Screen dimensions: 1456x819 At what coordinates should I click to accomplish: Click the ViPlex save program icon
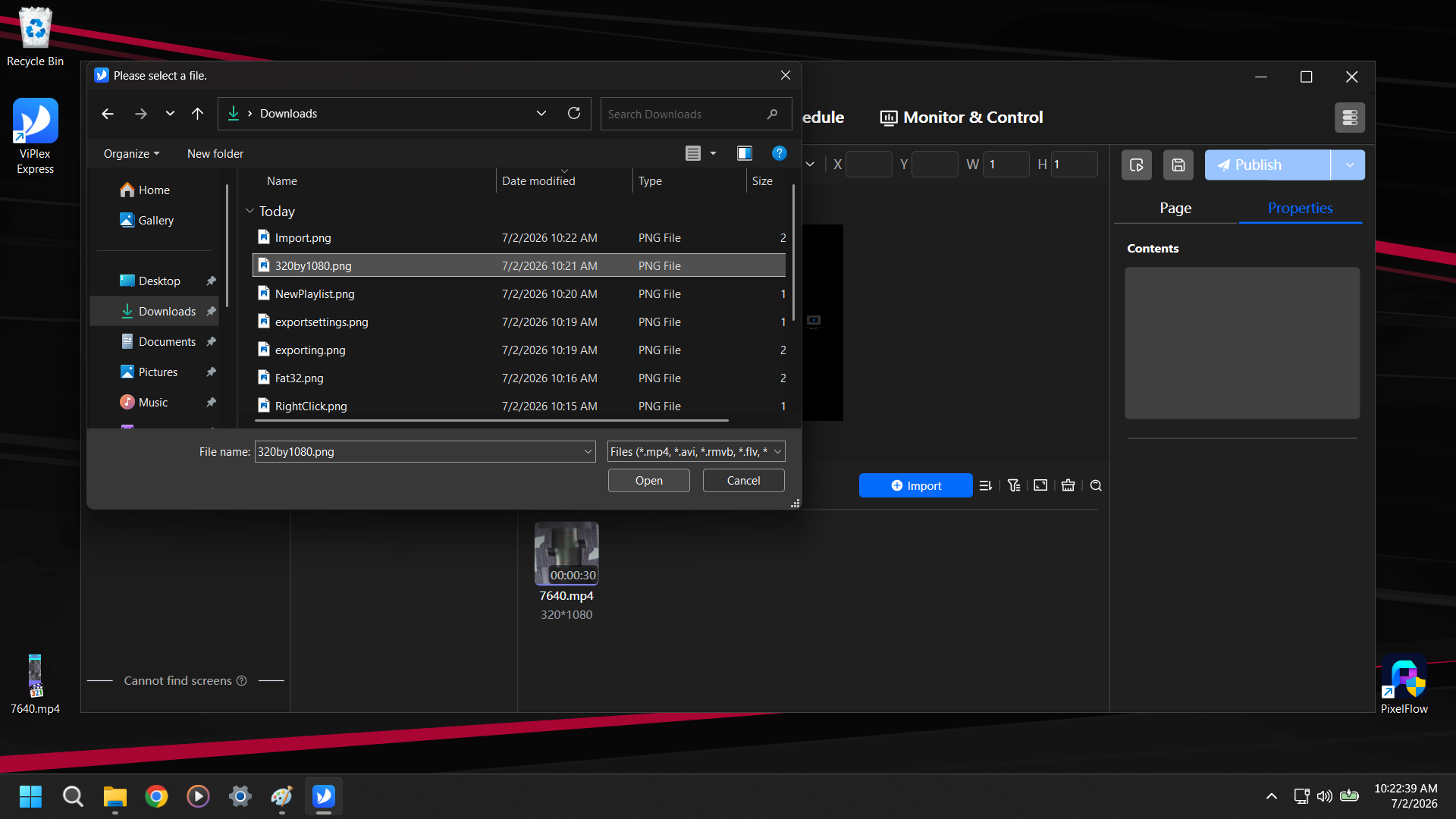(x=1178, y=165)
